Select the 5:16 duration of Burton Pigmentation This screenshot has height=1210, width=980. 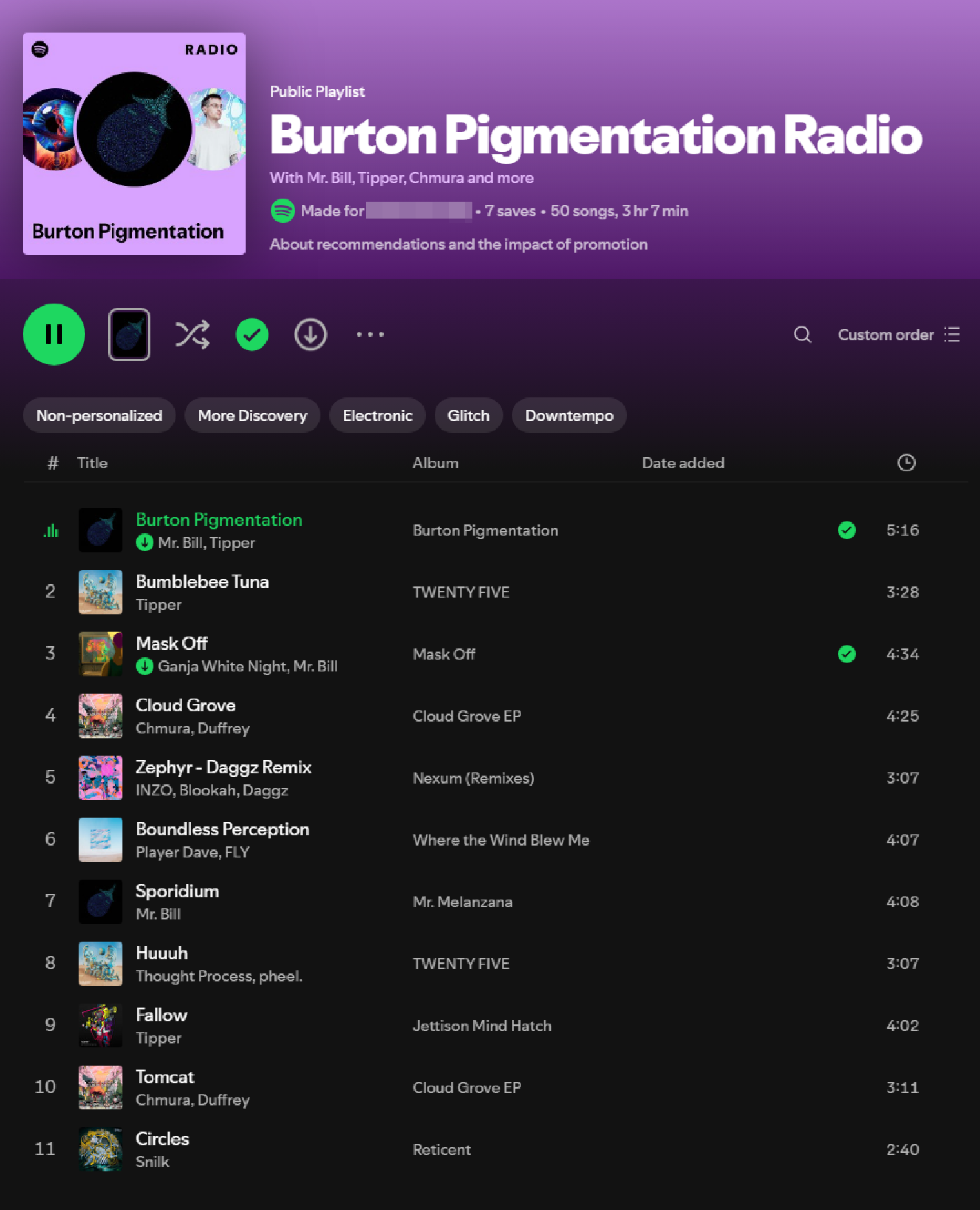click(902, 530)
